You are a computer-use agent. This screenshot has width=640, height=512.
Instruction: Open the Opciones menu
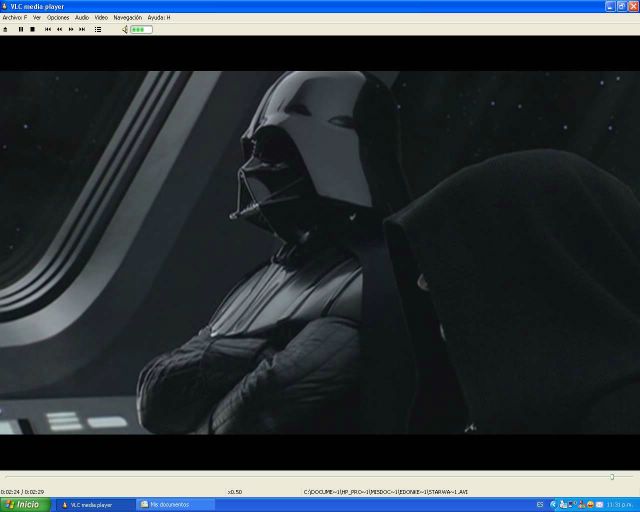(58, 18)
